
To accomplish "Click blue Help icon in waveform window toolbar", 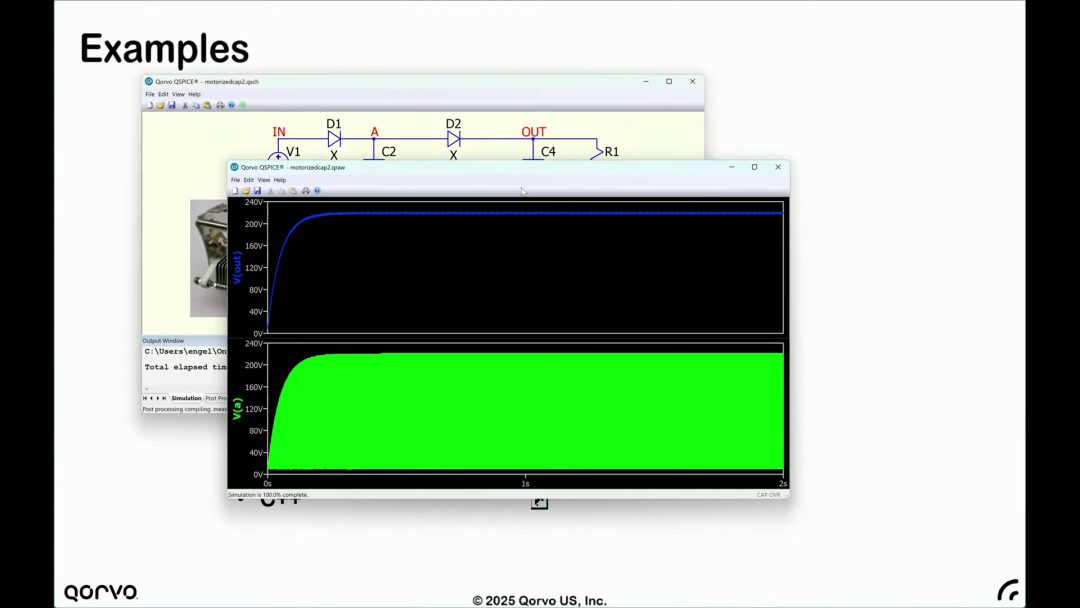I will [x=317, y=191].
